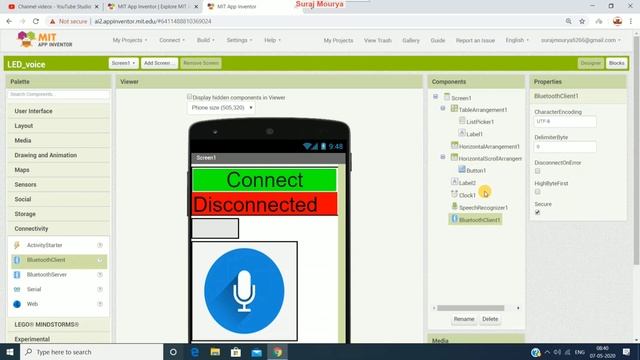This screenshot has width=640, height=360.
Task: Open the English language dropdown
Action: [517, 40]
